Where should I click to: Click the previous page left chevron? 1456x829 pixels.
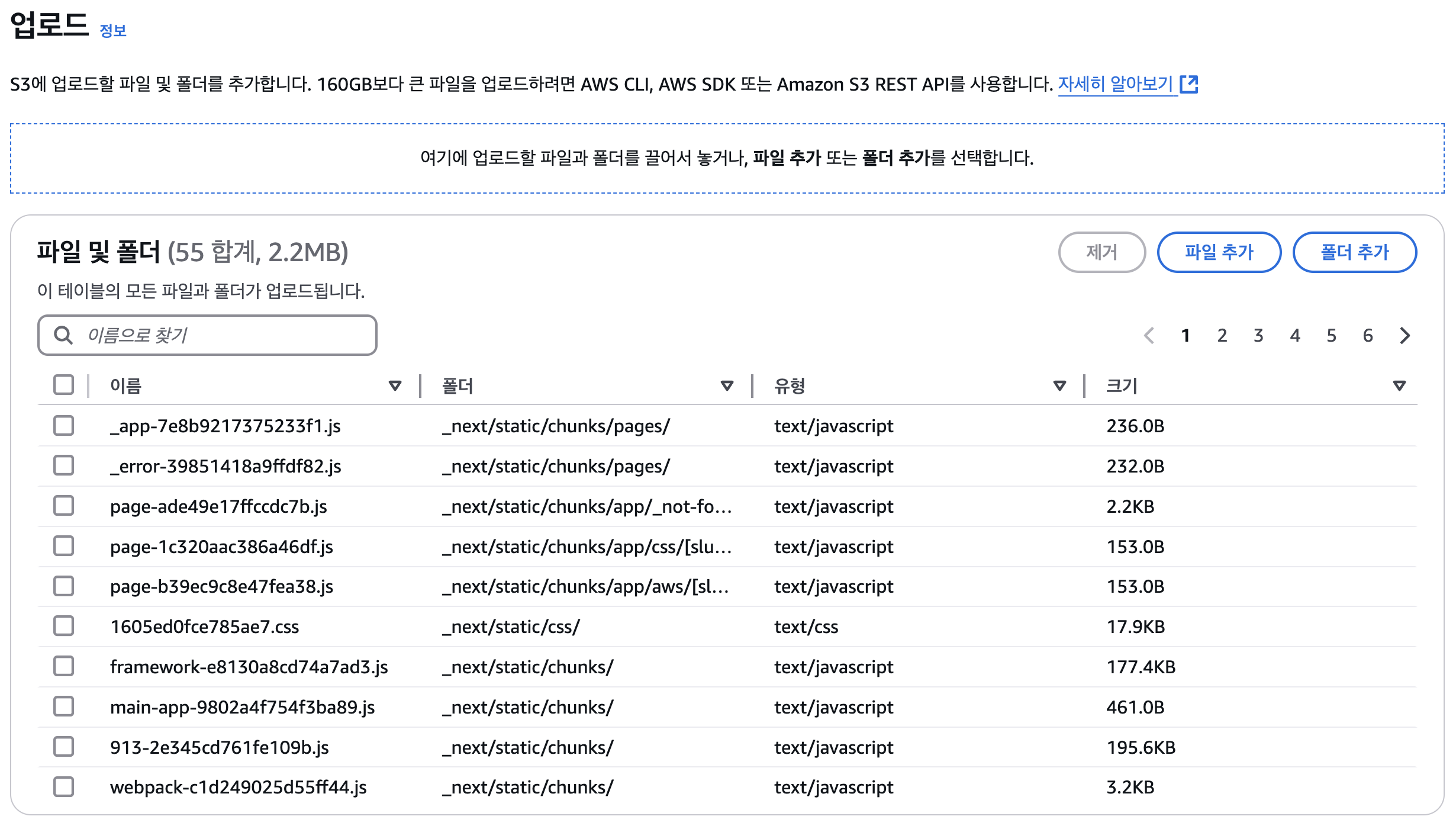[1149, 336]
